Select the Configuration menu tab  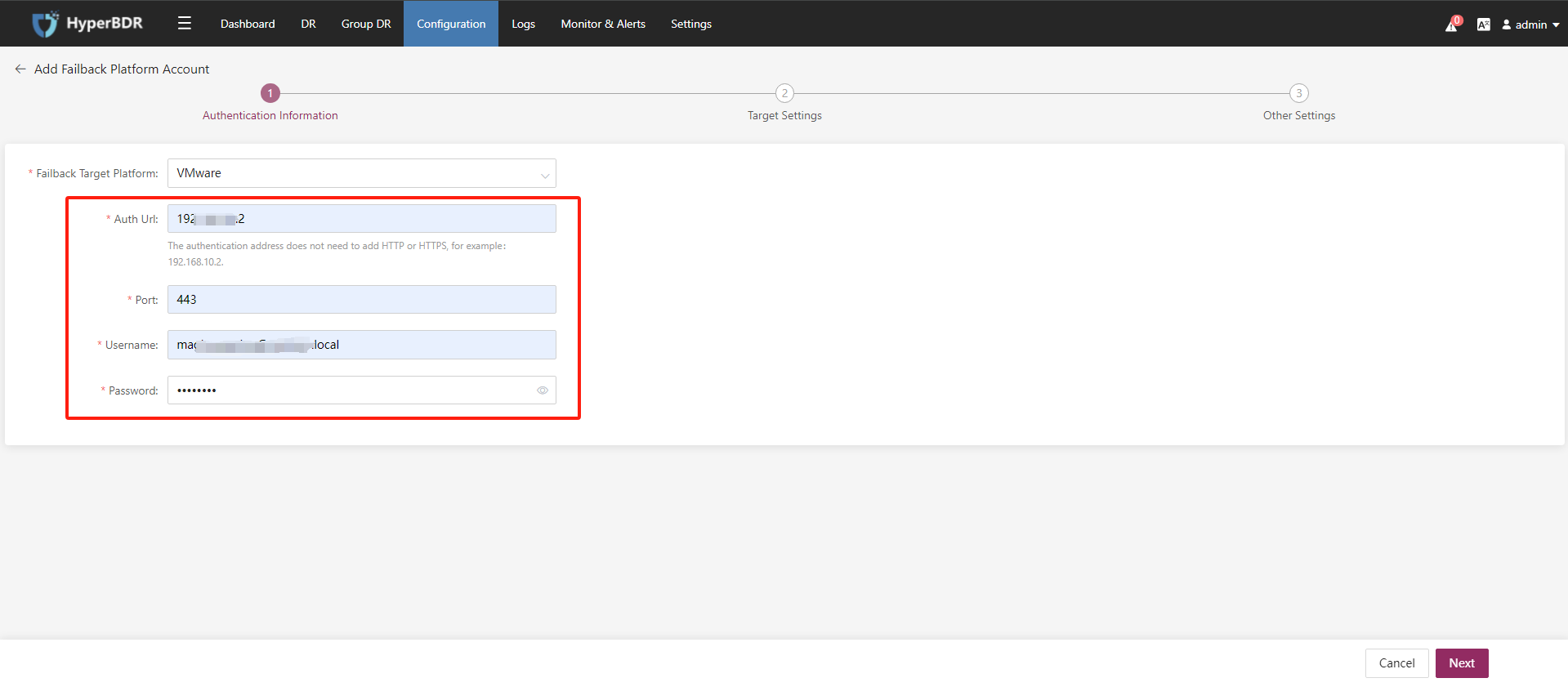click(451, 24)
